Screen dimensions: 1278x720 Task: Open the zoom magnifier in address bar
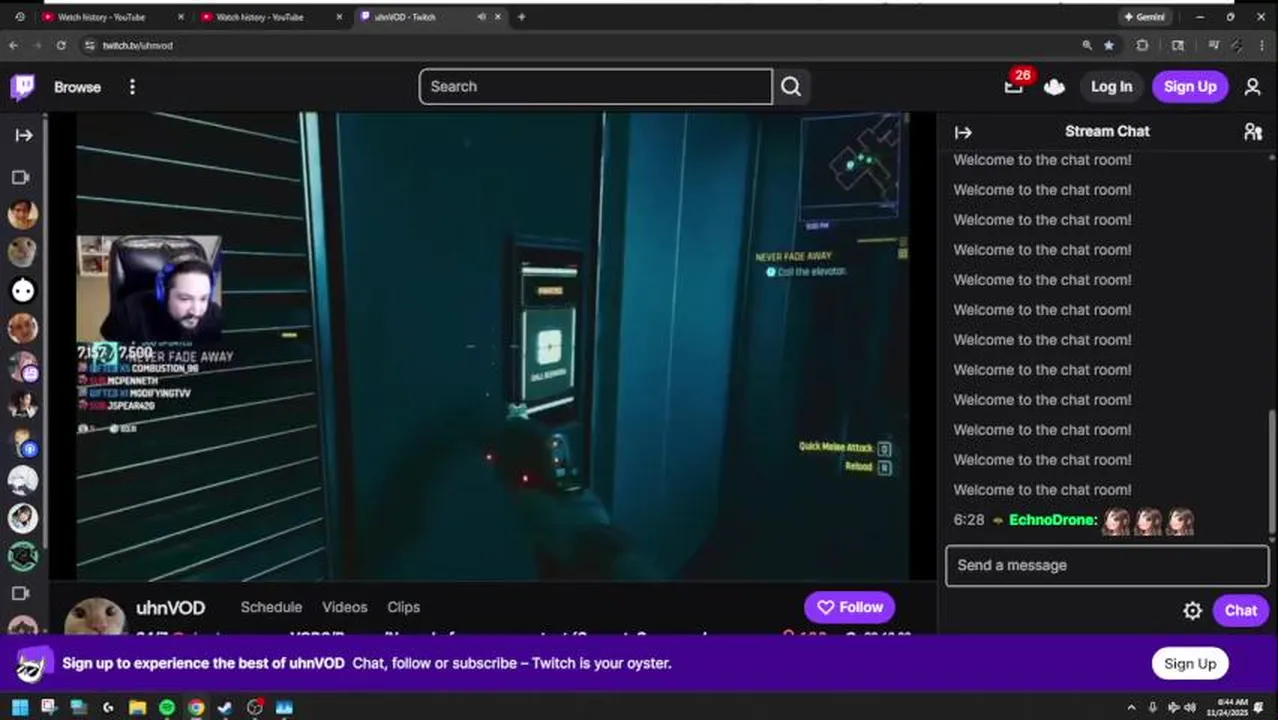point(1087,45)
